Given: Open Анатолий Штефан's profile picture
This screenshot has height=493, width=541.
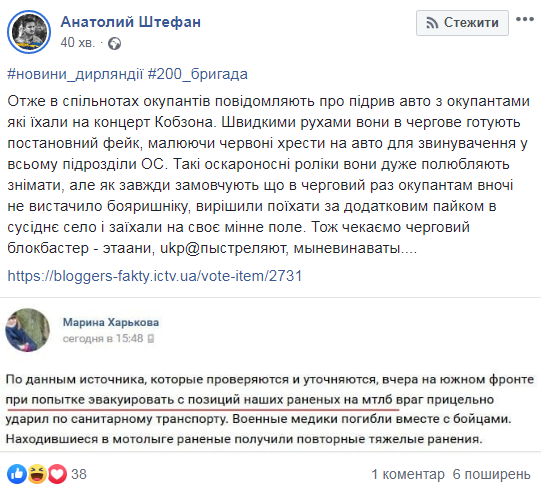Looking at the screenshot, I should 29,32.
